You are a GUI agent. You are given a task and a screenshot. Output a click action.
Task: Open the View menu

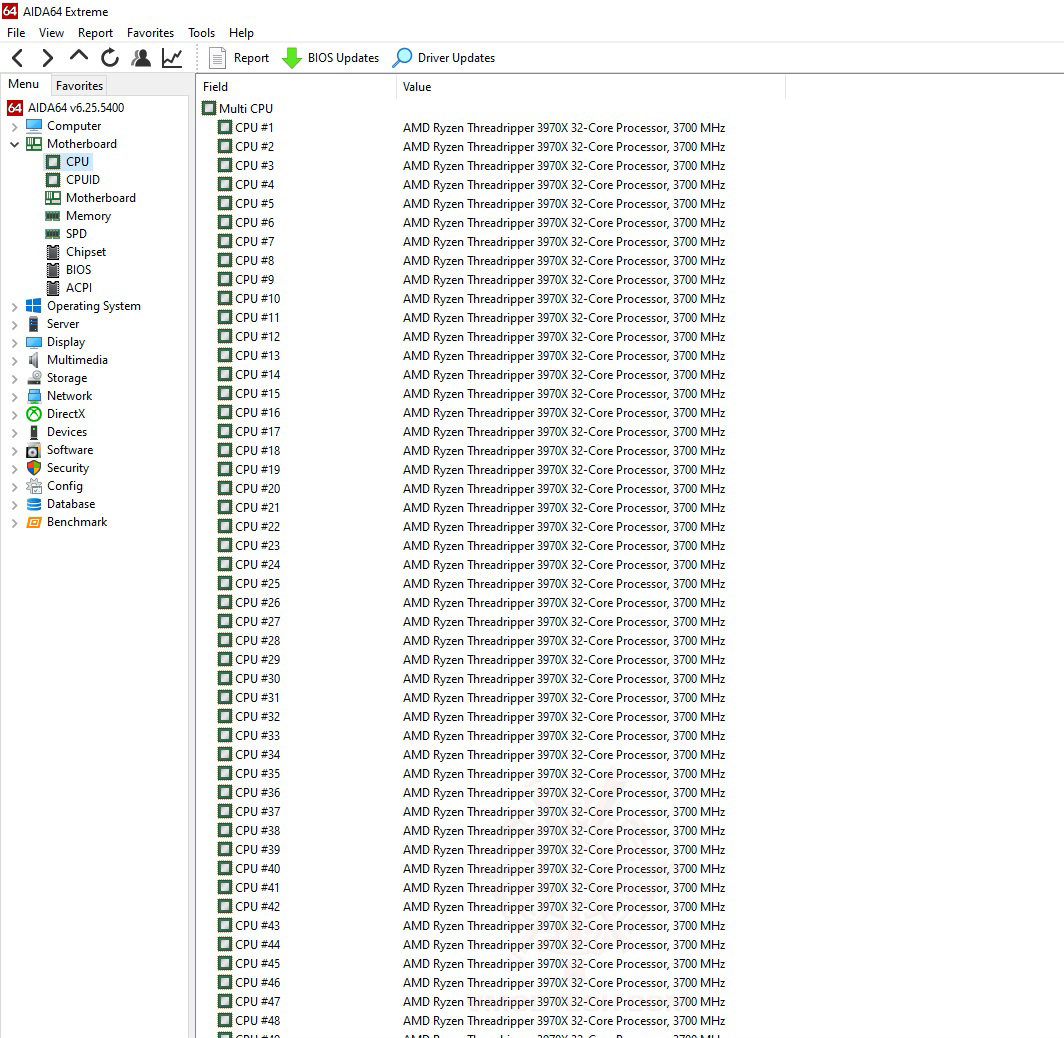click(x=51, y=33)
